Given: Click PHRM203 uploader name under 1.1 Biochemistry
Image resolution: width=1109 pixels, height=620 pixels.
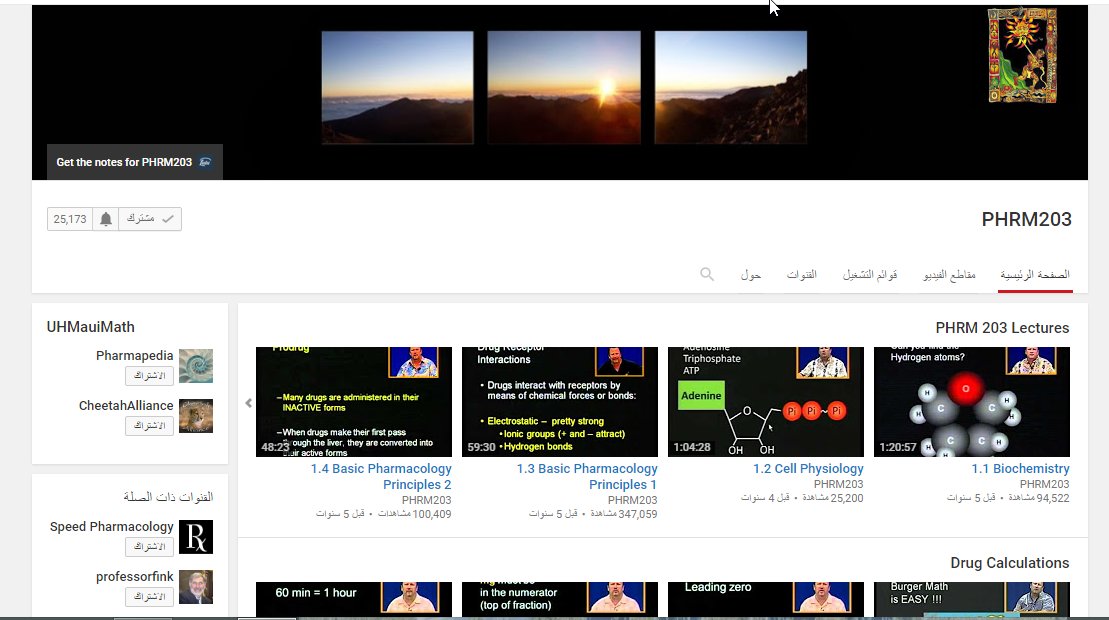Looking at the screenshot, I should point(1045,484).
